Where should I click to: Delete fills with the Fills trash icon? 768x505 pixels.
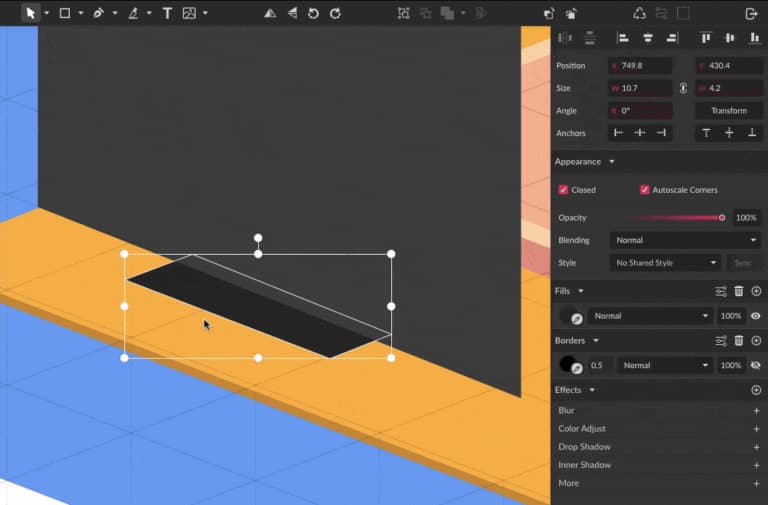click(739, 291)
